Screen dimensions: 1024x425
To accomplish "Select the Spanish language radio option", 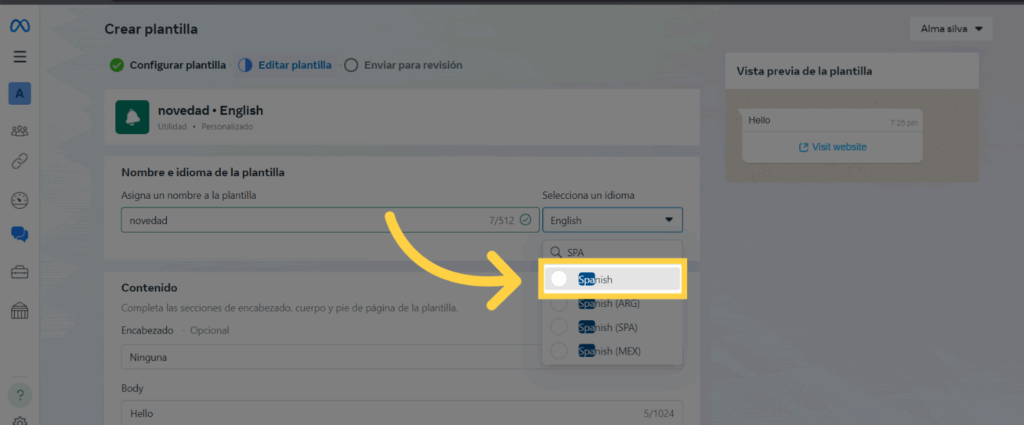I will coord(559,280).
